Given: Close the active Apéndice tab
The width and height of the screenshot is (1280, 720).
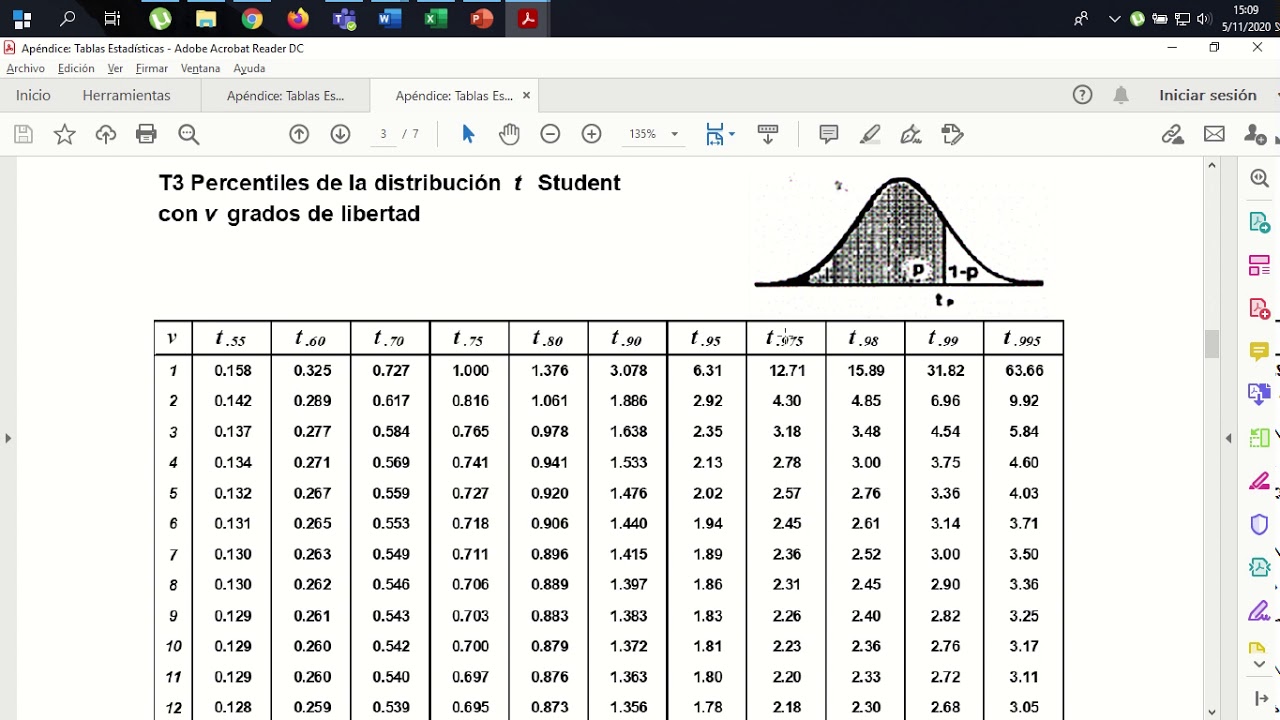Looking at the screenshot, I should (526, 96).
